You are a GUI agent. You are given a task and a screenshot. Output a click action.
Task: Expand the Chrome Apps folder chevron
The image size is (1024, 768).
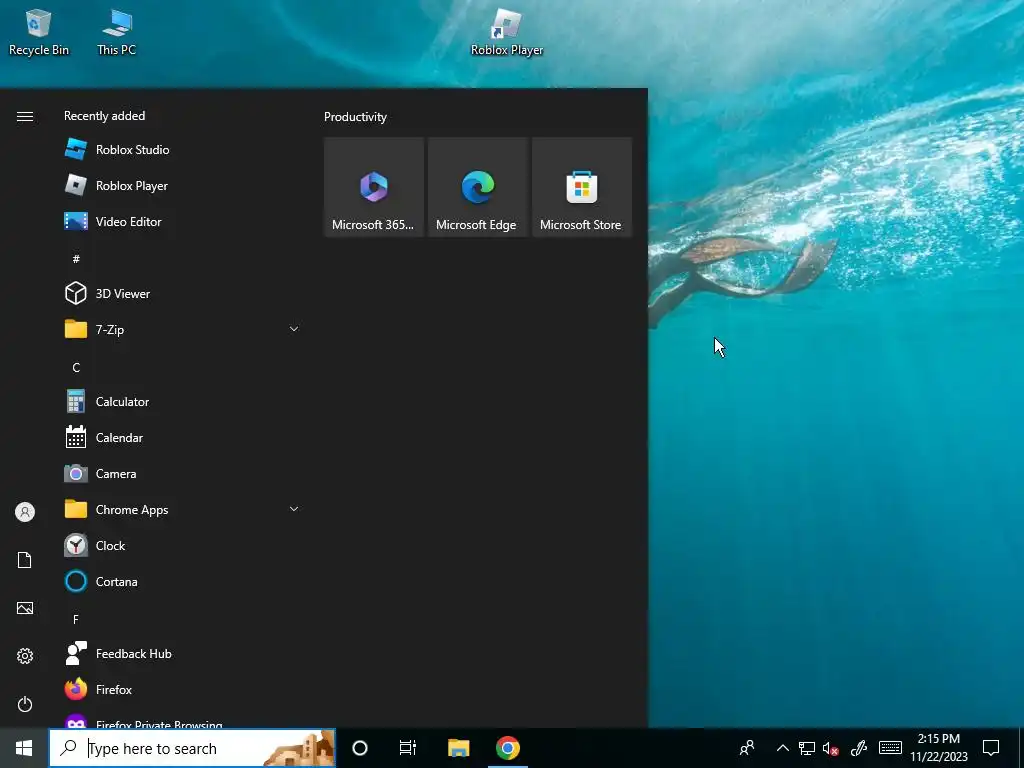294,509
